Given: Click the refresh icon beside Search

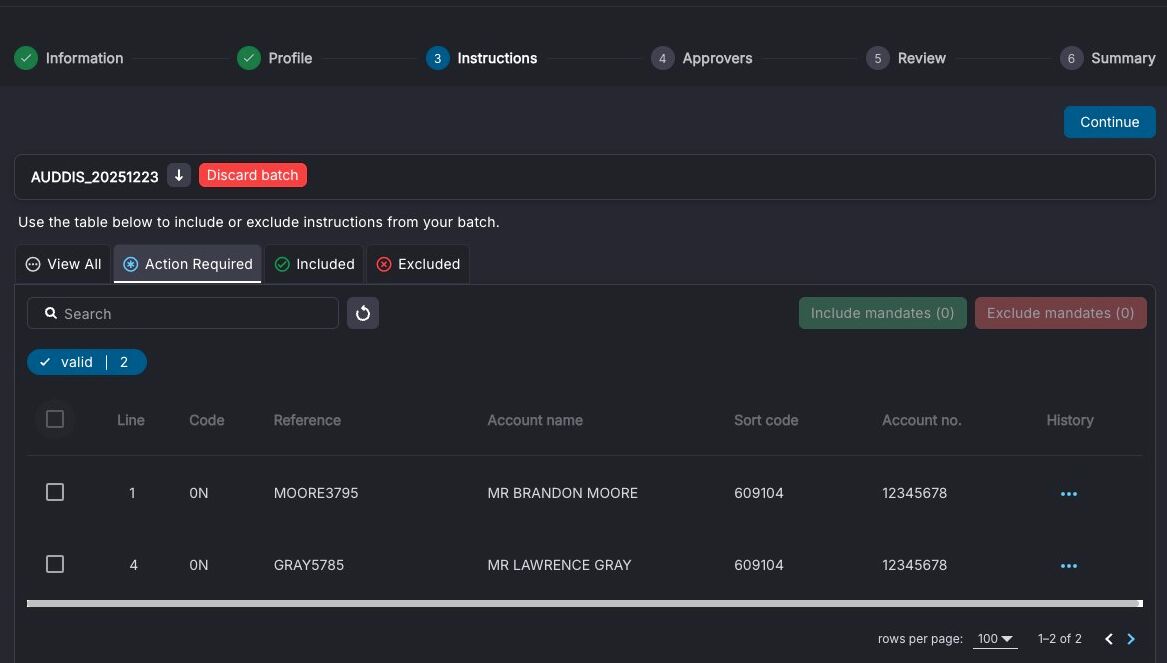Looking at the screenshot, I should (x=362, y=313).
